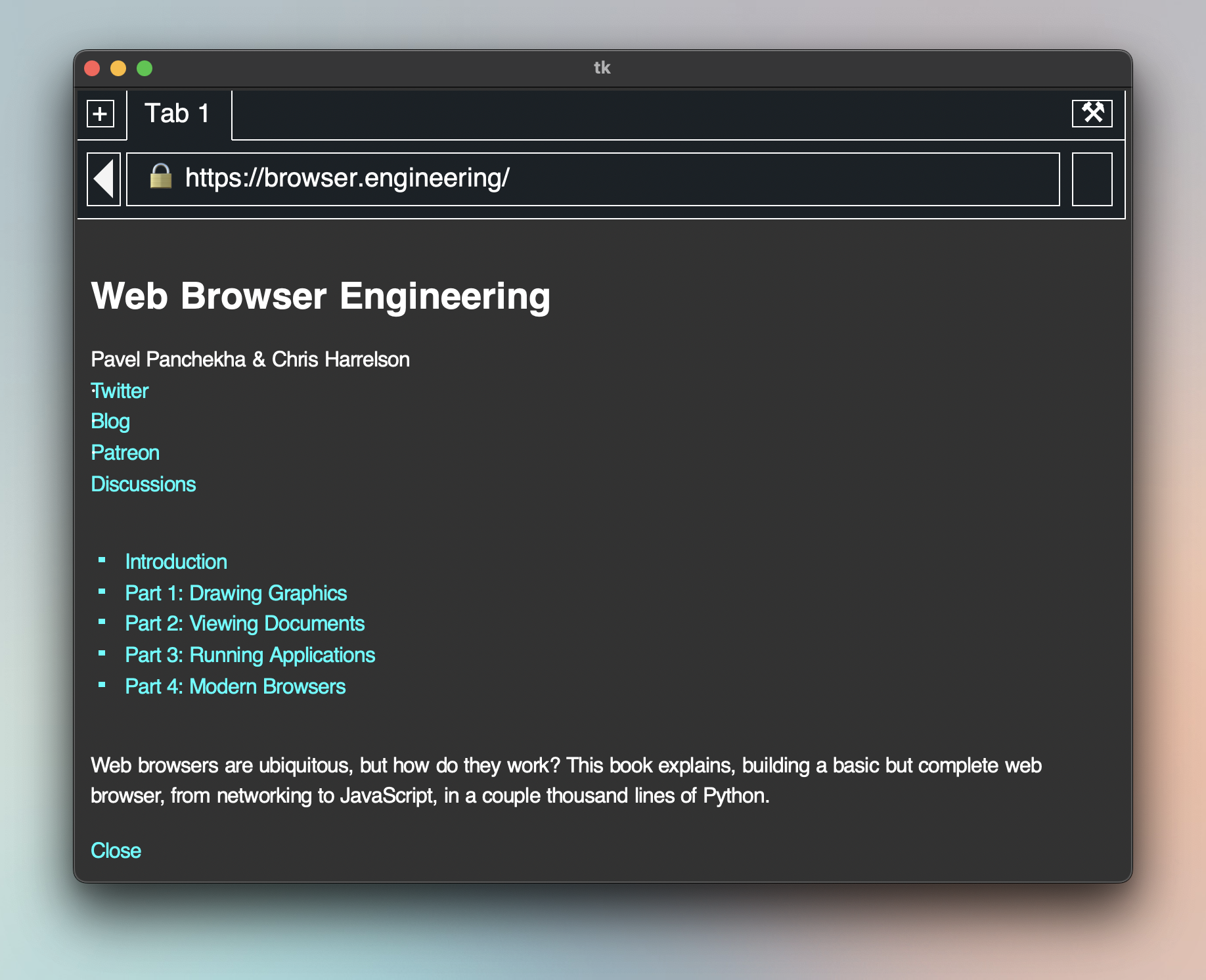
Task: Focus the address bar with browser.engineering URL
Action: 592,179
